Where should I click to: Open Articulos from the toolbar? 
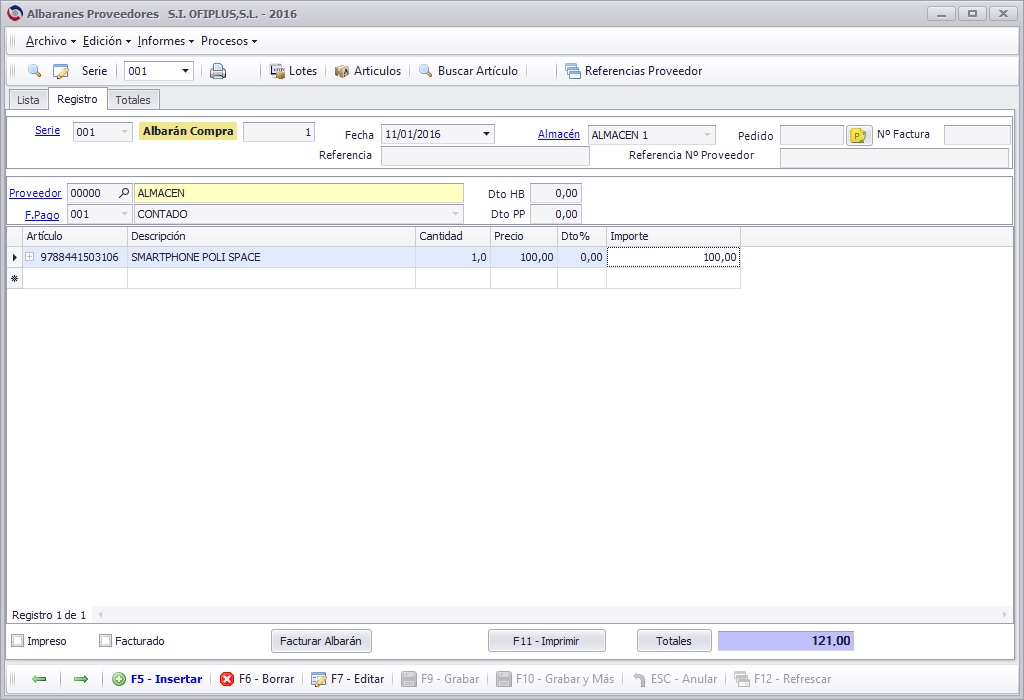pyautogui.click(x=368, y=71)
